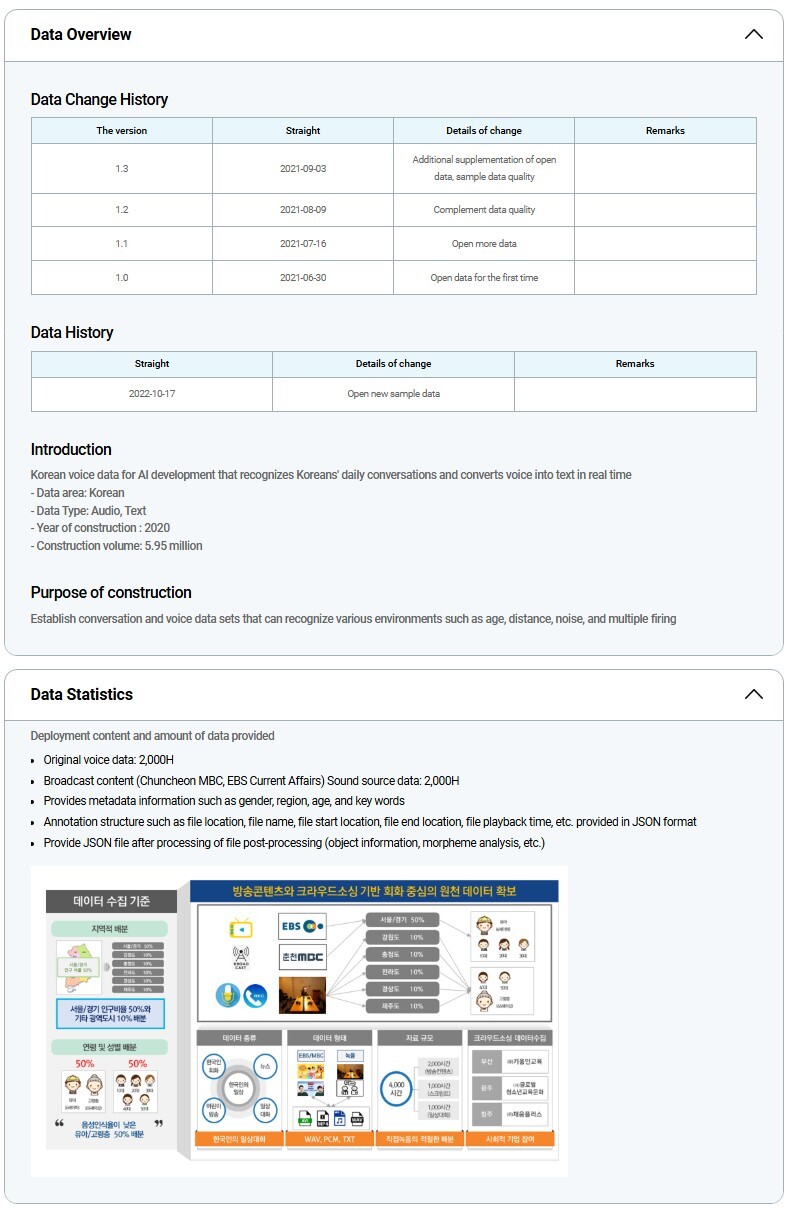
Task: Click the 'Purpose of construction' heading
Action: coord(111,592)
